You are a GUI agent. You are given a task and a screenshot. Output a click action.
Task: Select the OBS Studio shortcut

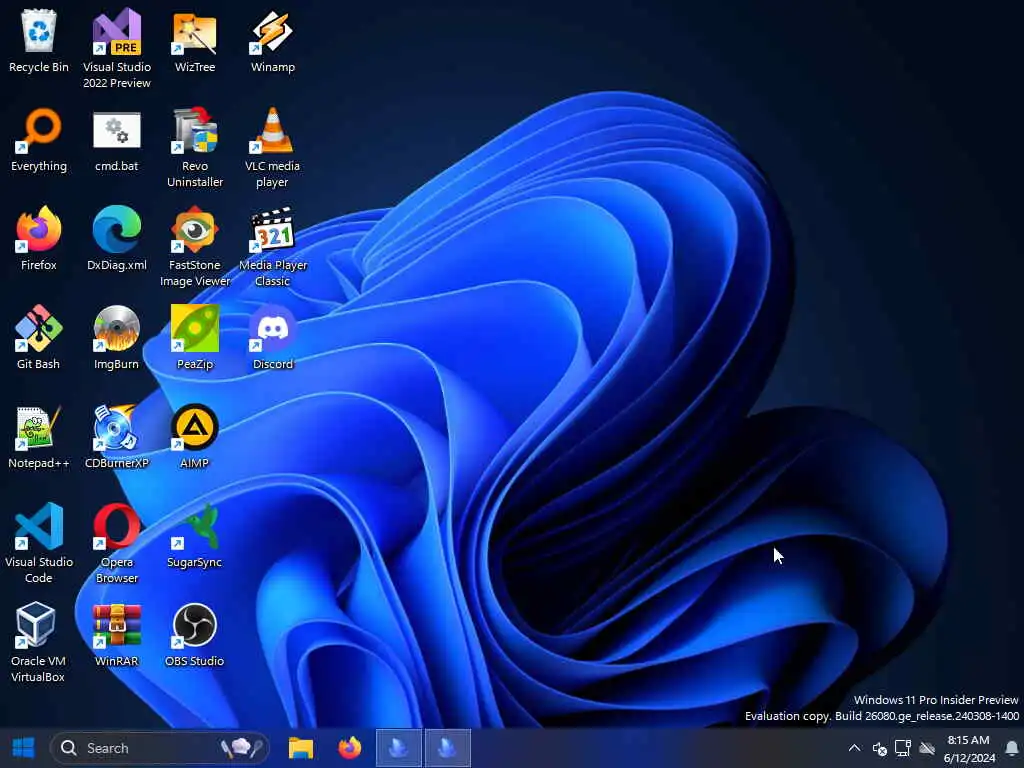(195, 635)
